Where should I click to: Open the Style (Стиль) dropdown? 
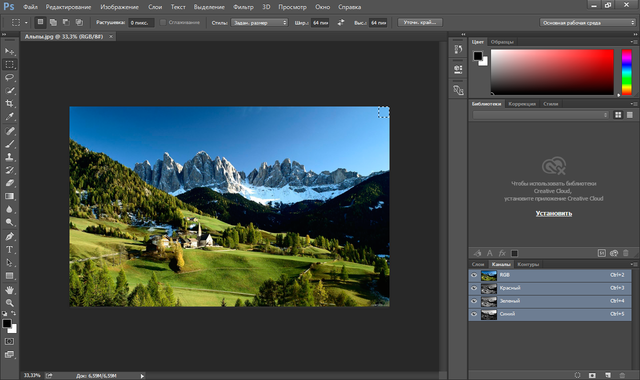pos(260,23)
